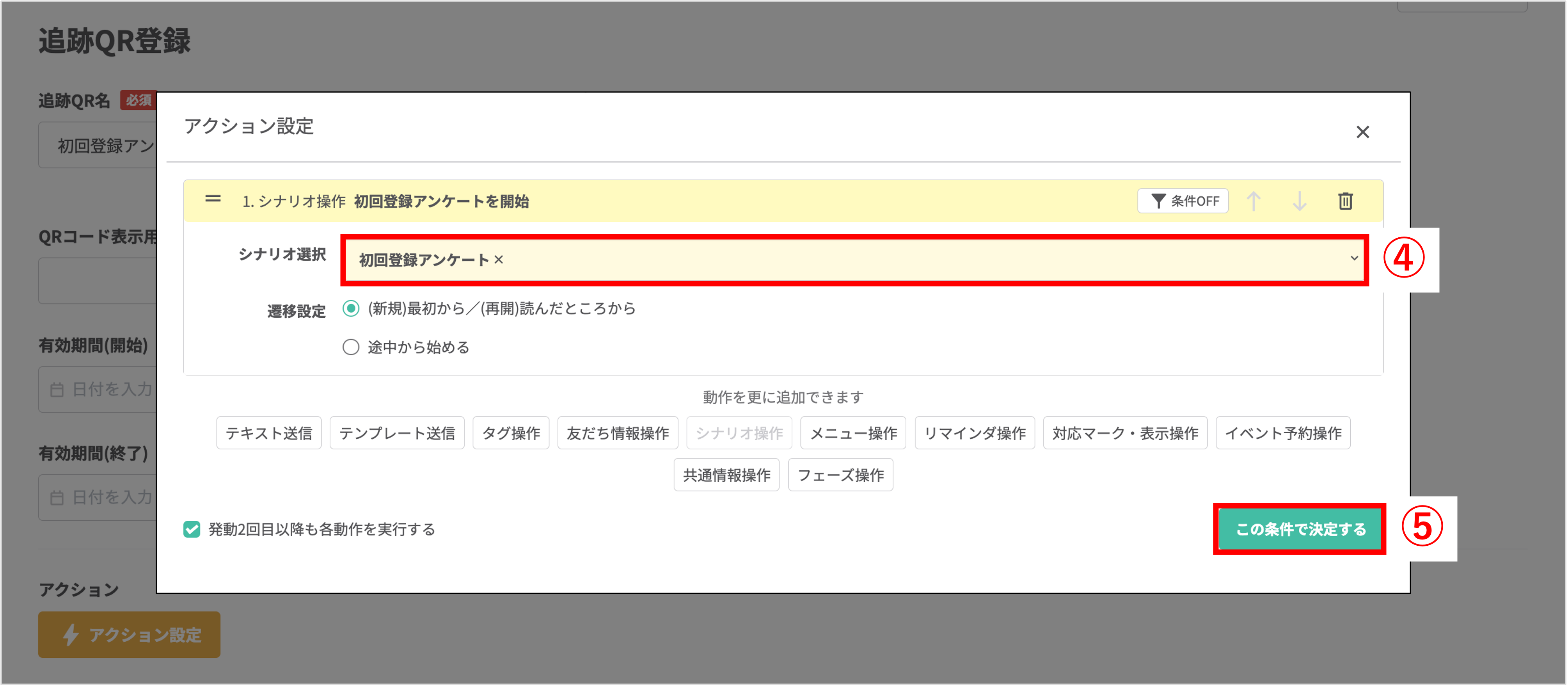
Task: Add a 共通情報操作 action
Action: (x=726, y=475)
